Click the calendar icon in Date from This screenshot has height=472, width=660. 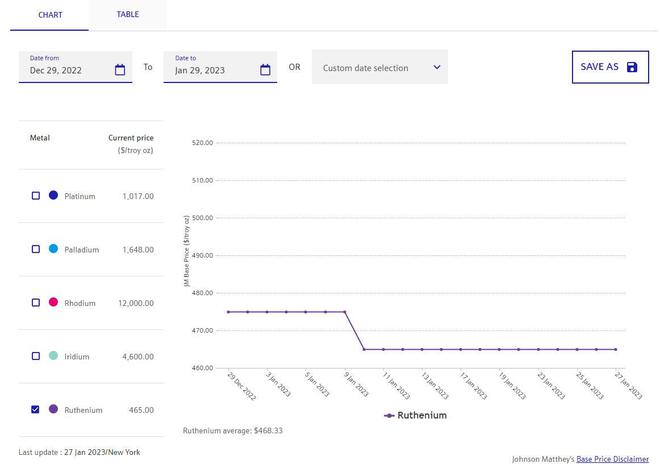[x=120, y=70]
